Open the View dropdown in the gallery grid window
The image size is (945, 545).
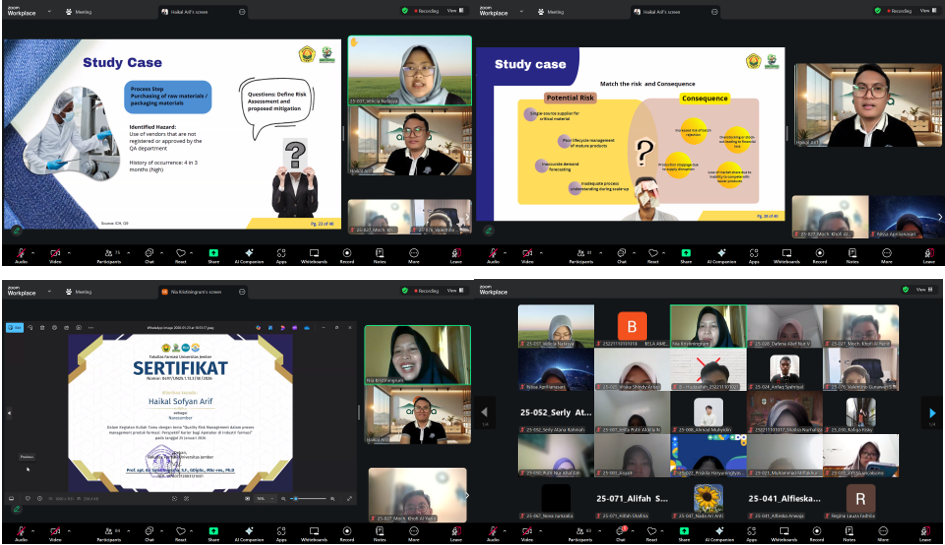point(923,289)
